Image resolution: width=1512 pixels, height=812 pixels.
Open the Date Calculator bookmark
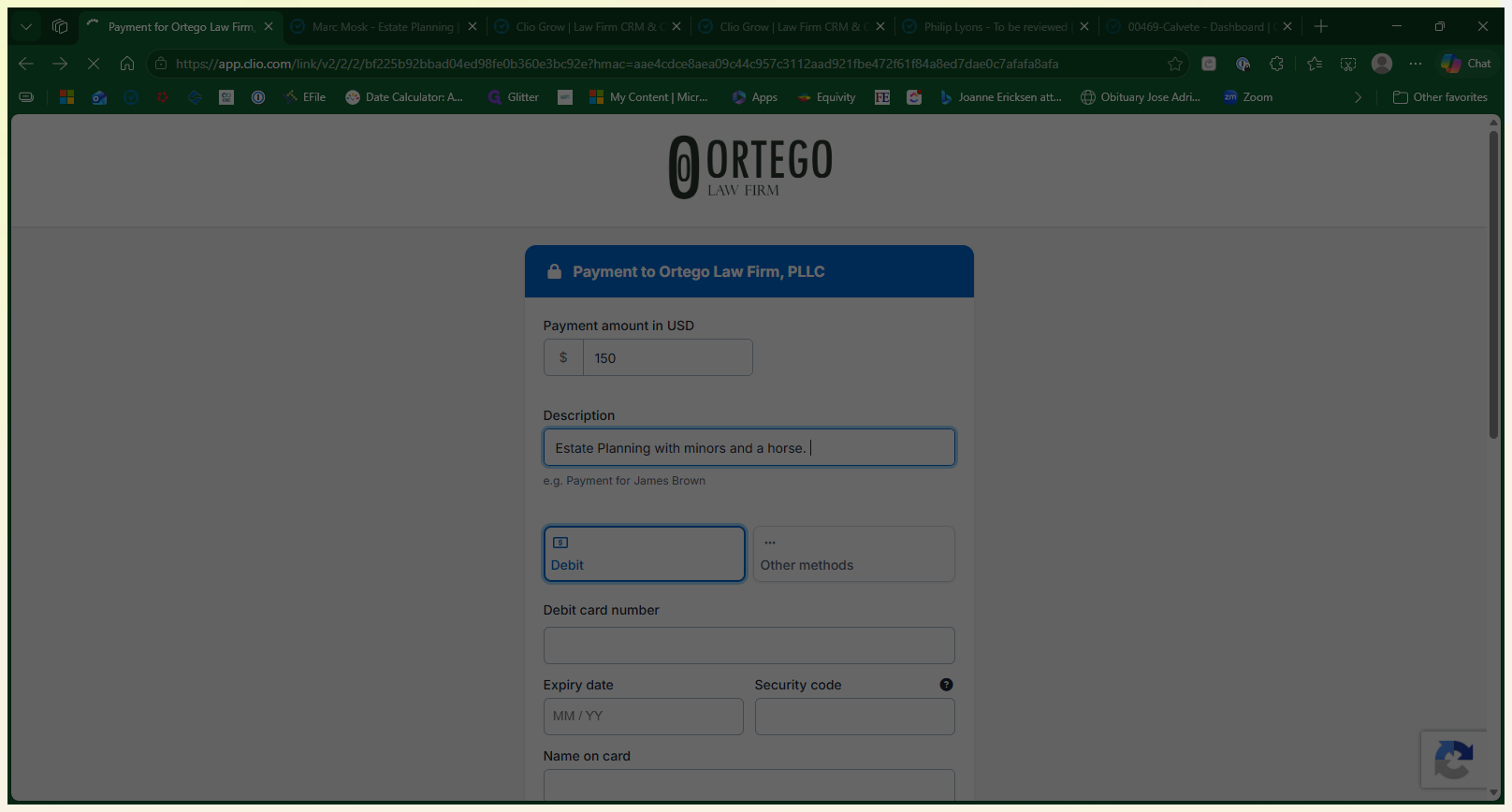pos(404,97)
